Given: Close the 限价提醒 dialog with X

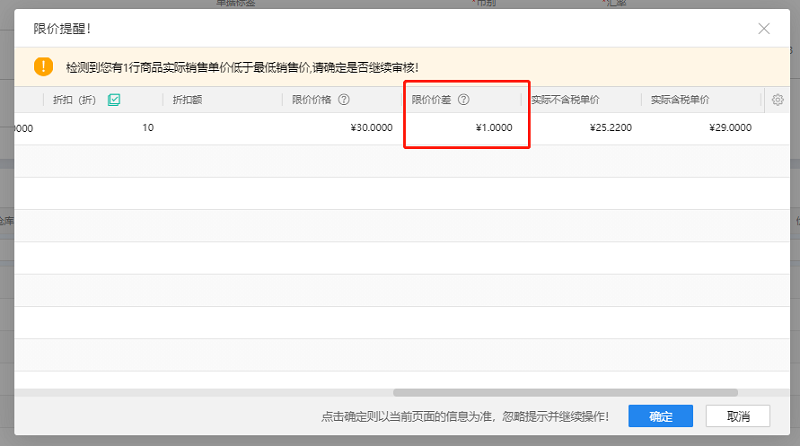Looking at the screenshot, I should click(764, 29).
